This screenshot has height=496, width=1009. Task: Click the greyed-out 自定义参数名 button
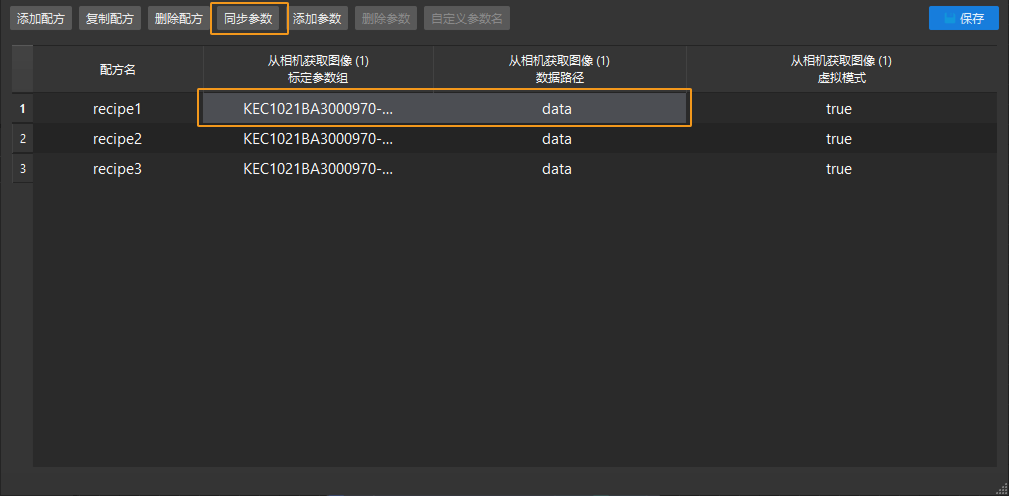(x=467, y=19)
